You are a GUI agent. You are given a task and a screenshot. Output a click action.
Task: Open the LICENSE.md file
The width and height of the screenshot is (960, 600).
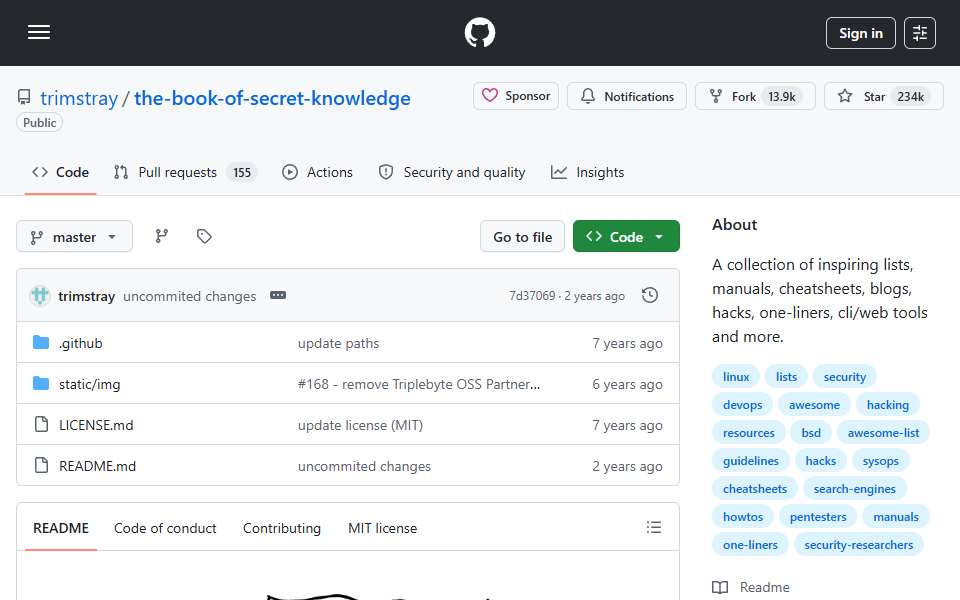pyautogui.click(x=96, y=426)
